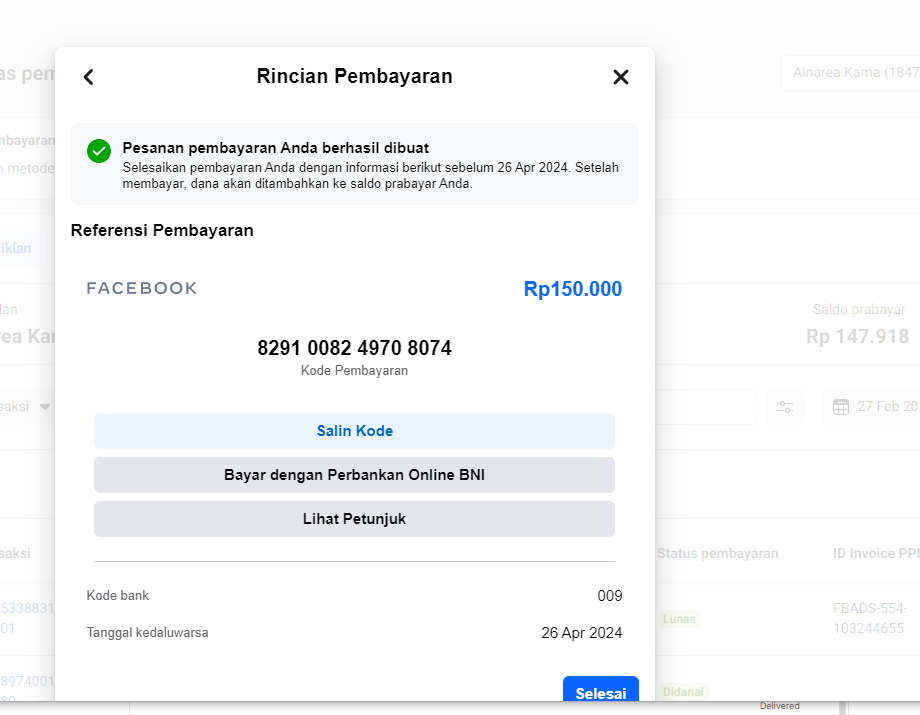Click Status pembayaran column header

pos(718,554)
